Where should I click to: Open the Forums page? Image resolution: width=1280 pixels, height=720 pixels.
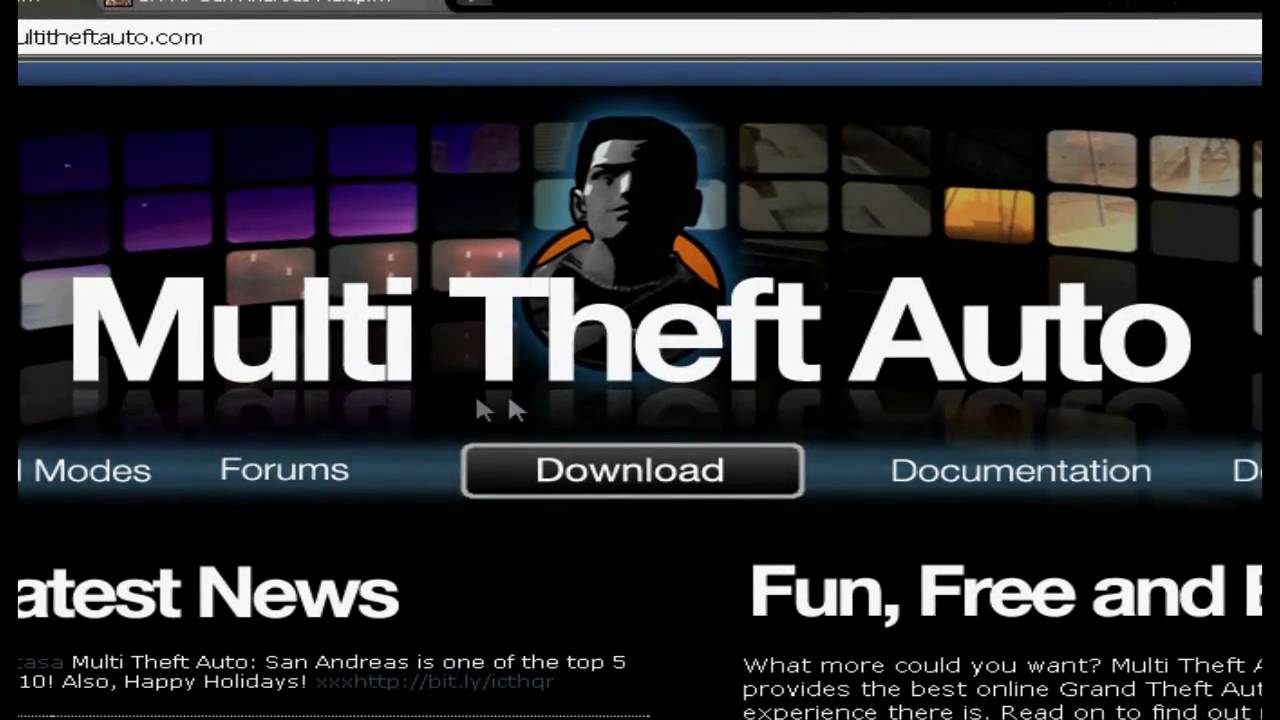click(x=284, y=470)
